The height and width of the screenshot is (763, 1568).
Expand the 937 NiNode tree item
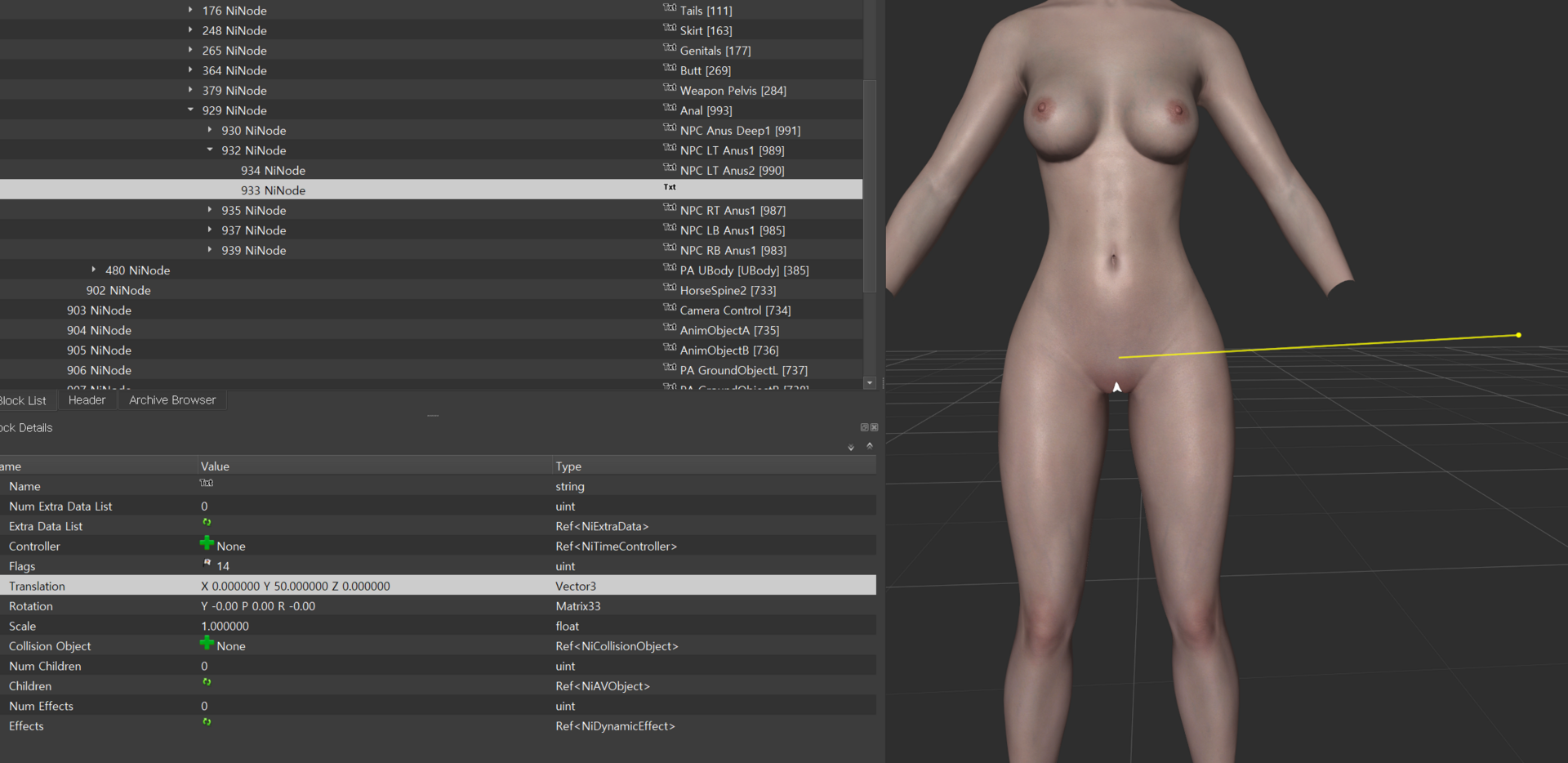(210, 230)
